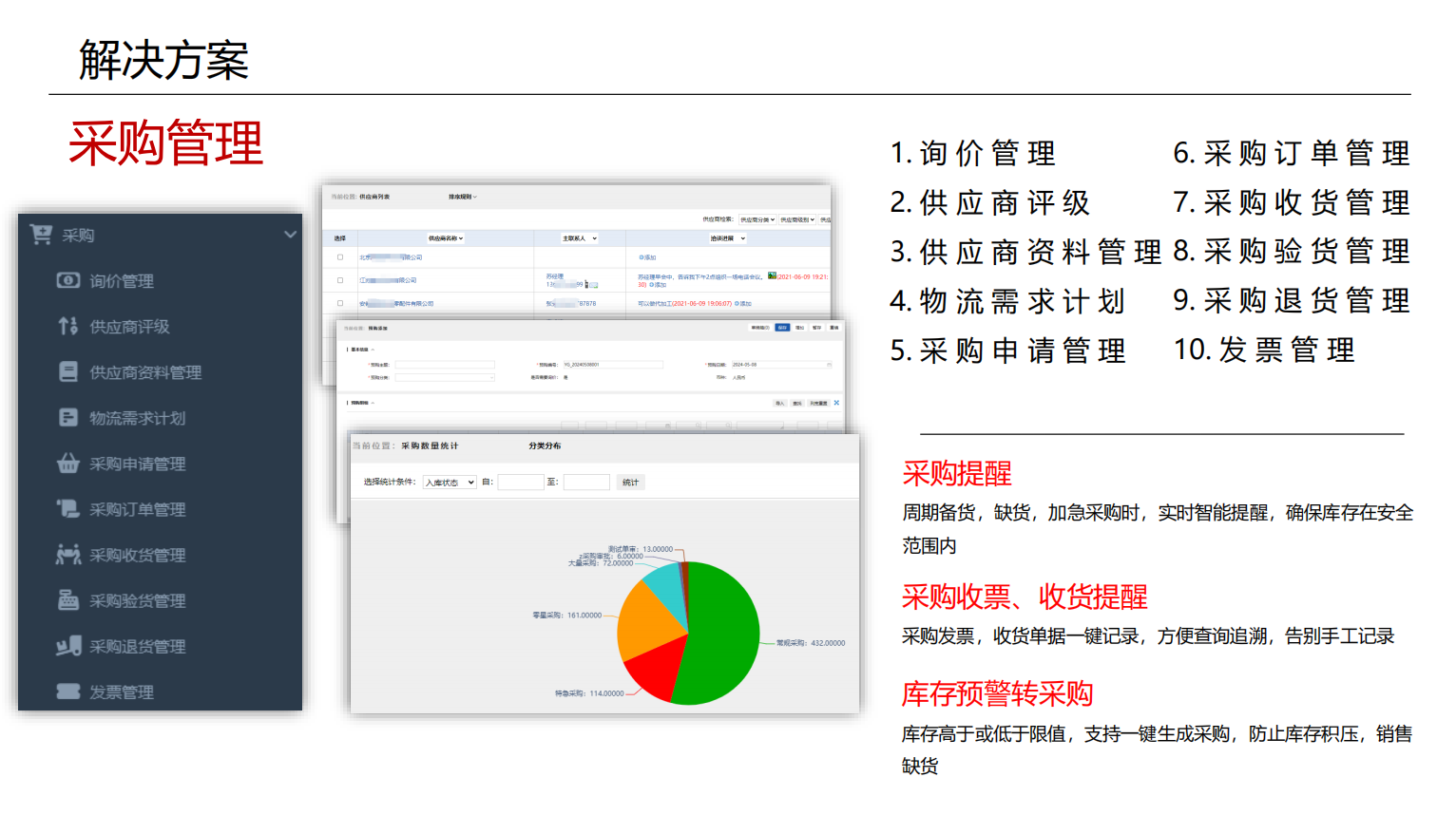The height and width of the screenshot is (815, 1456).
Task: Click the image icon before 2021-06-09 19:21
Action: coord(772,275)
